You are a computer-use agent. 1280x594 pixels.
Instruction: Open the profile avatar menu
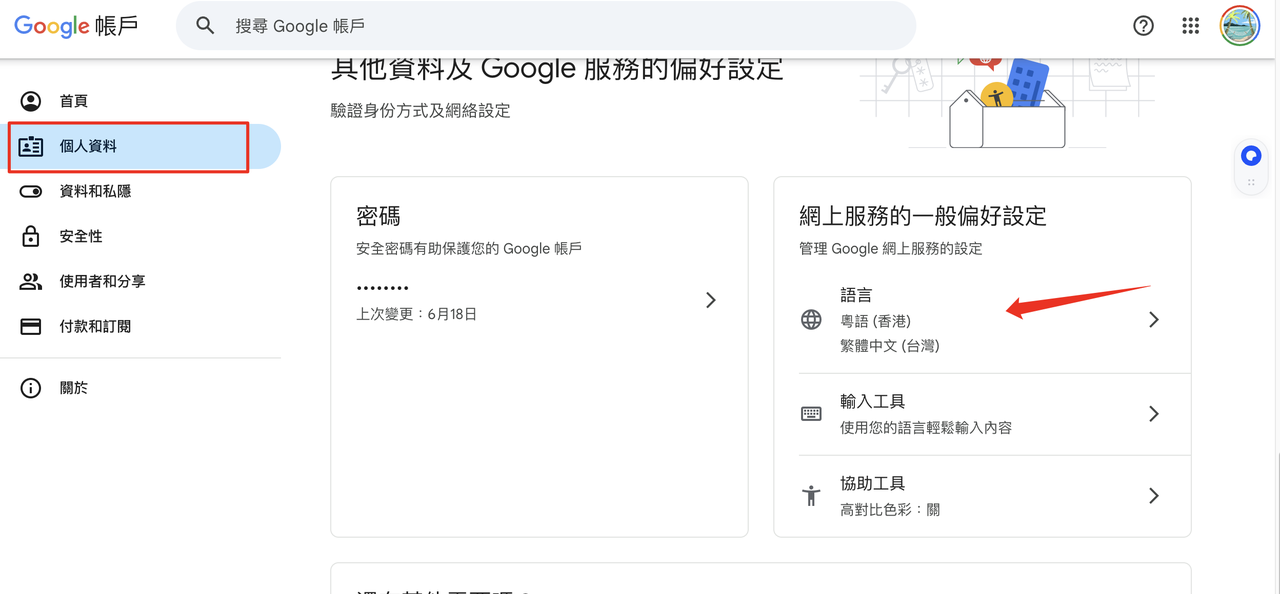[1239, 27]
